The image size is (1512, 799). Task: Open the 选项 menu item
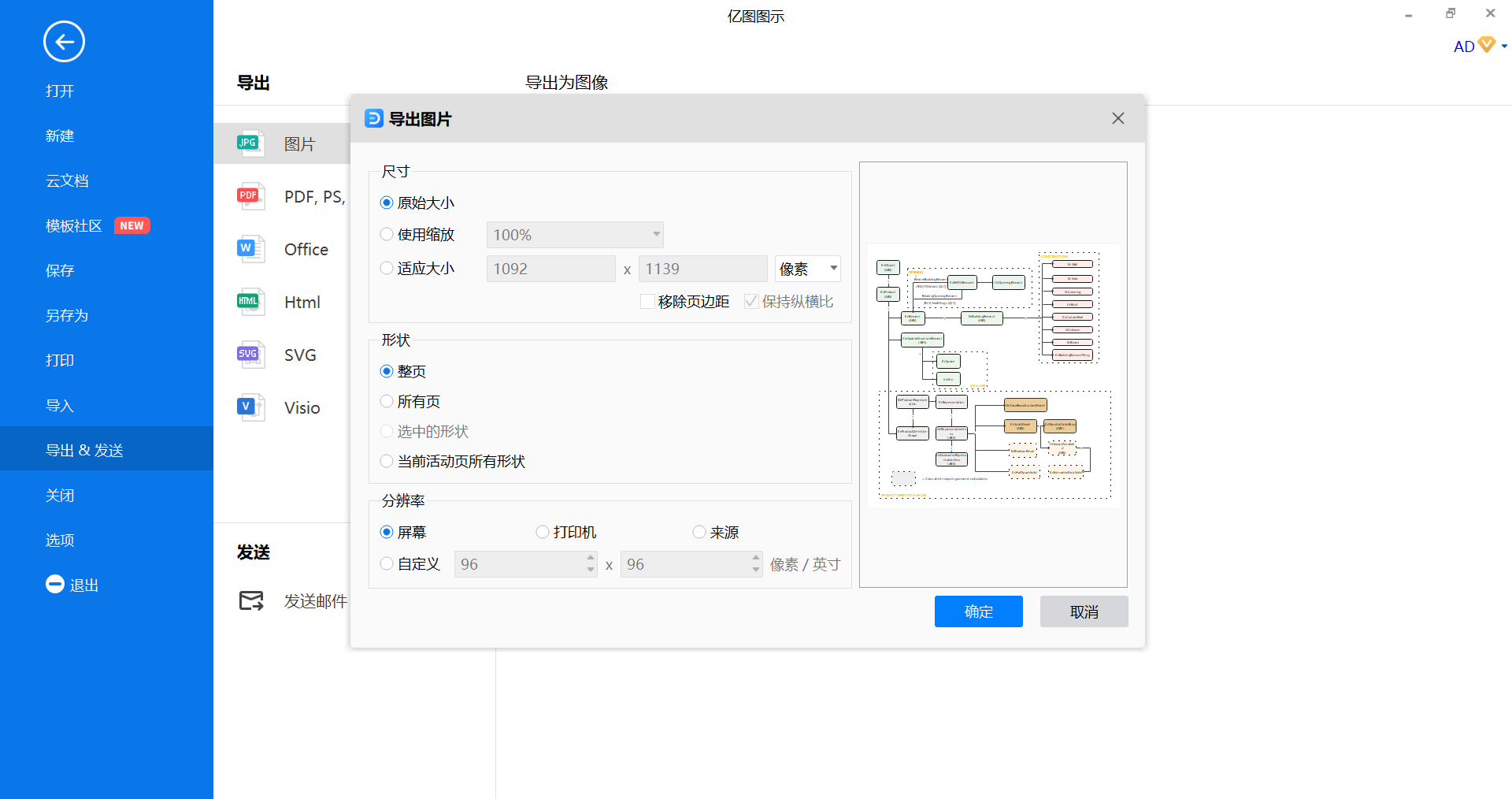tap(60, 540)
